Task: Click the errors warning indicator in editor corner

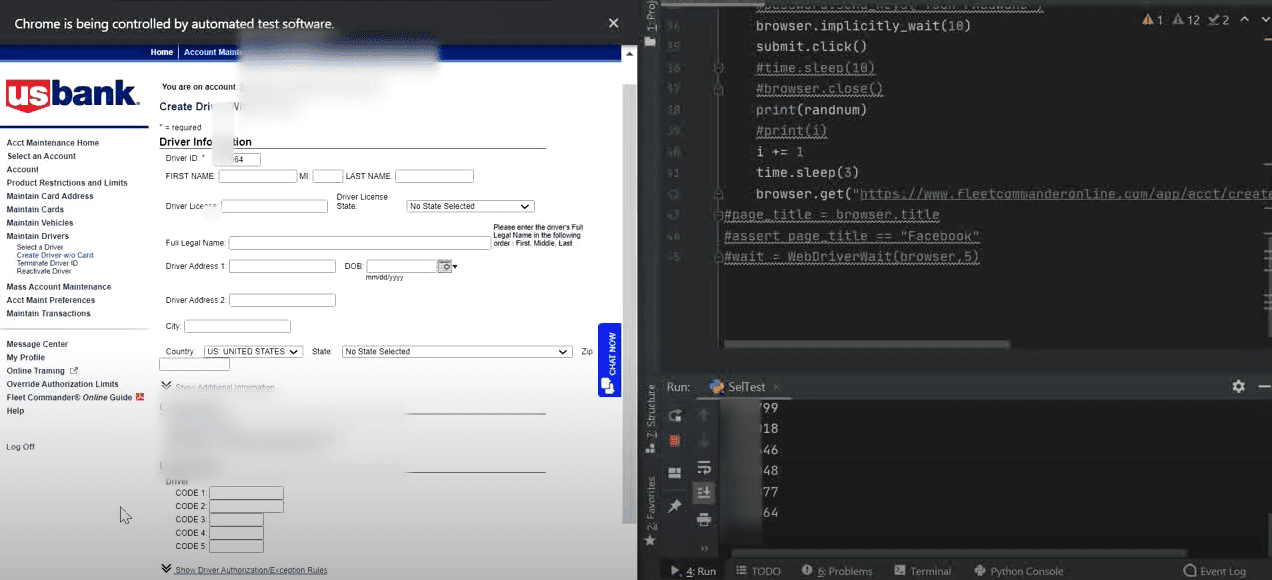Action: [1153, 20]
